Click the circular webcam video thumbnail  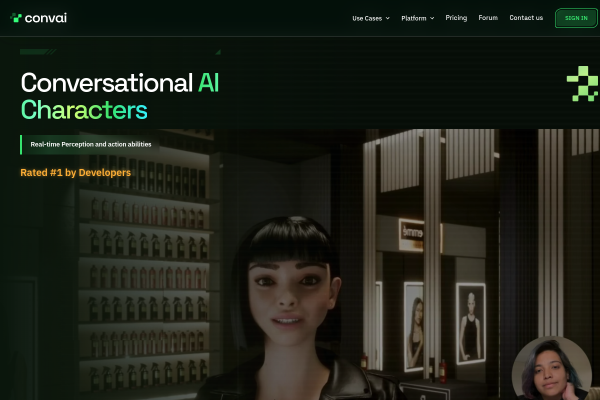551,368
